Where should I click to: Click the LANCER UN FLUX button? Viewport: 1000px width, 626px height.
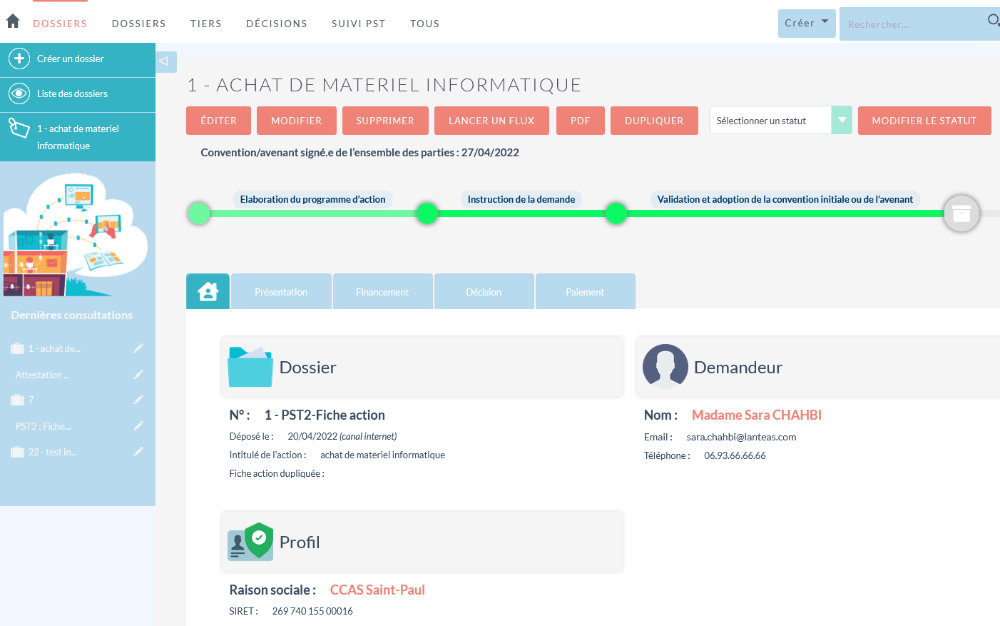point(491,120)
